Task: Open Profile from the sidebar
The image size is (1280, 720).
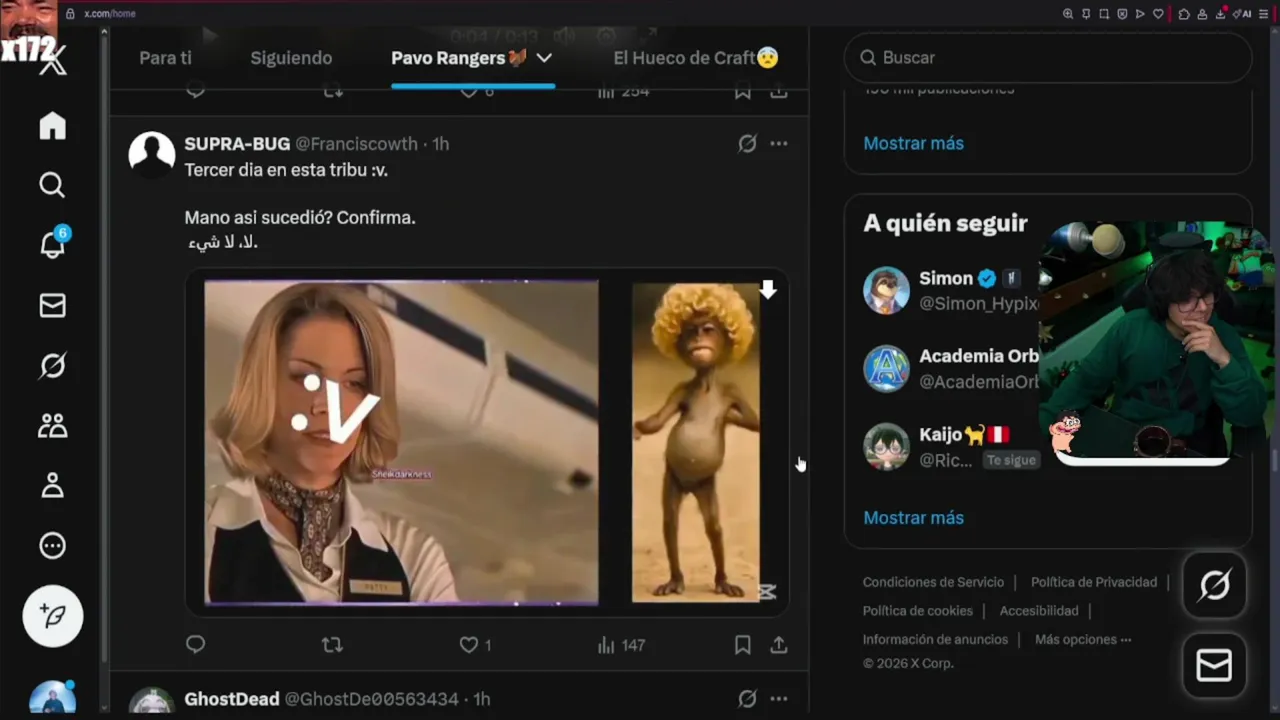Action: click(x=52, y=486)
